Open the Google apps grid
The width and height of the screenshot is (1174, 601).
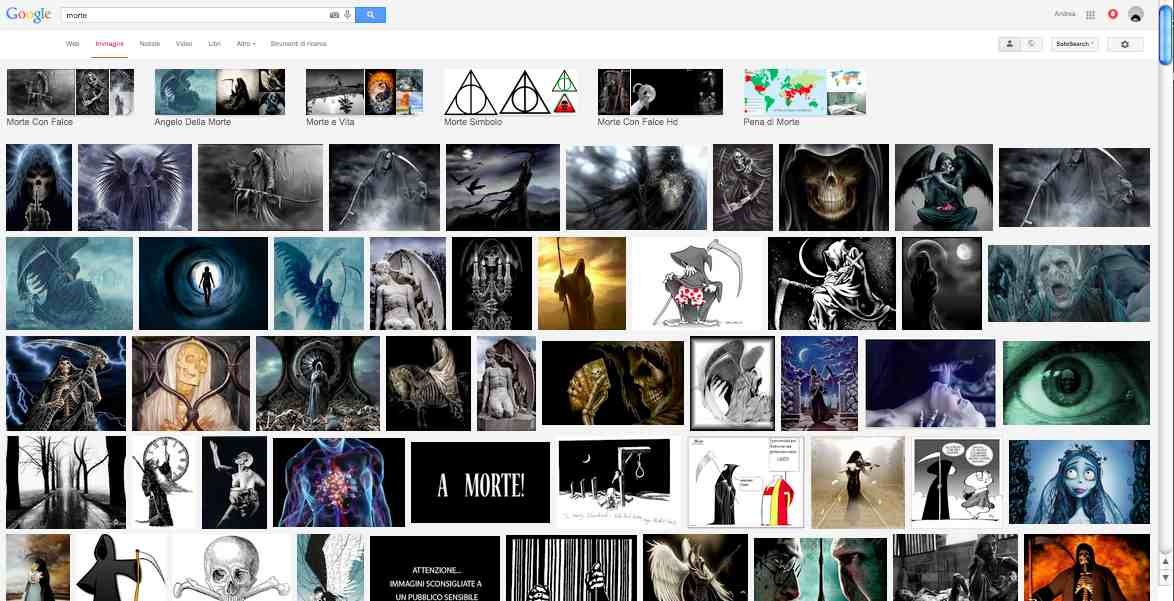click(1091, 15)
